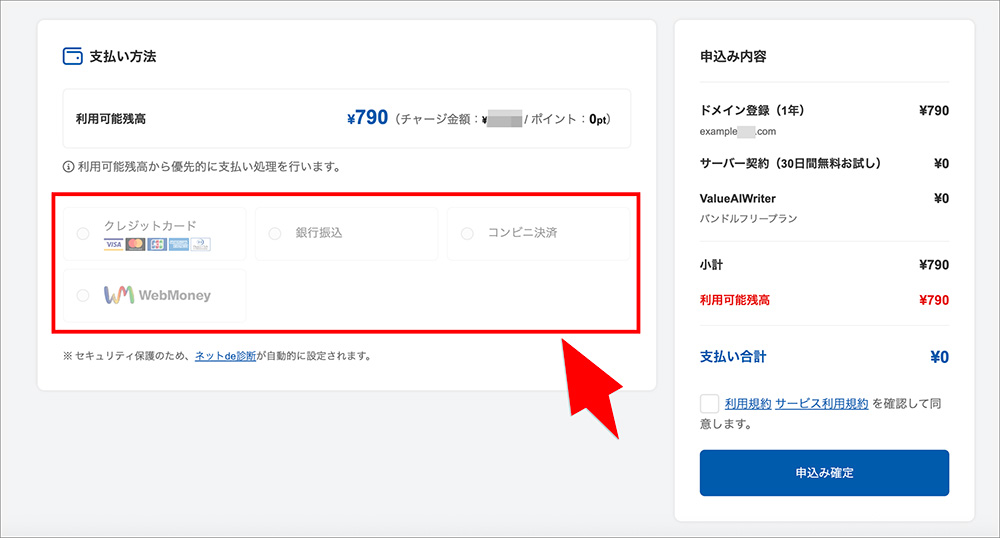Click the American Express logo
Image resolution: width=1000 pixels, height=538 pixels.
pyautogui.click(x=179, y=244)
